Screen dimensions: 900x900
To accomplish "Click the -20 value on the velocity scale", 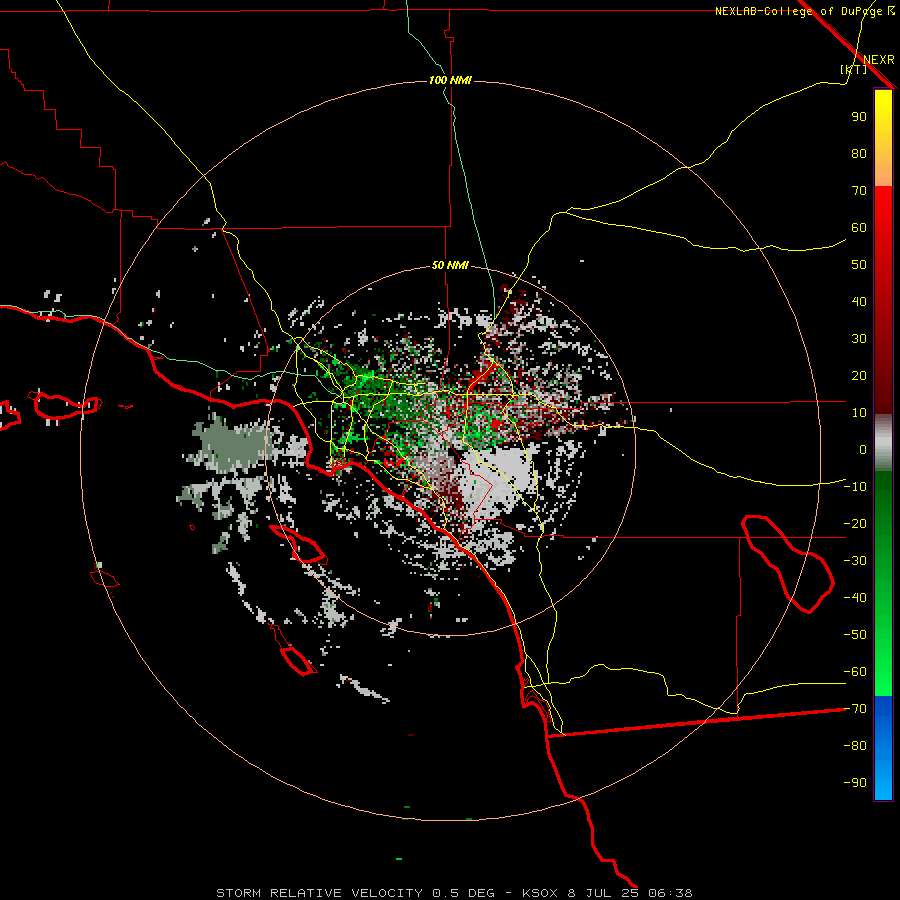I will tap(855, 524).
